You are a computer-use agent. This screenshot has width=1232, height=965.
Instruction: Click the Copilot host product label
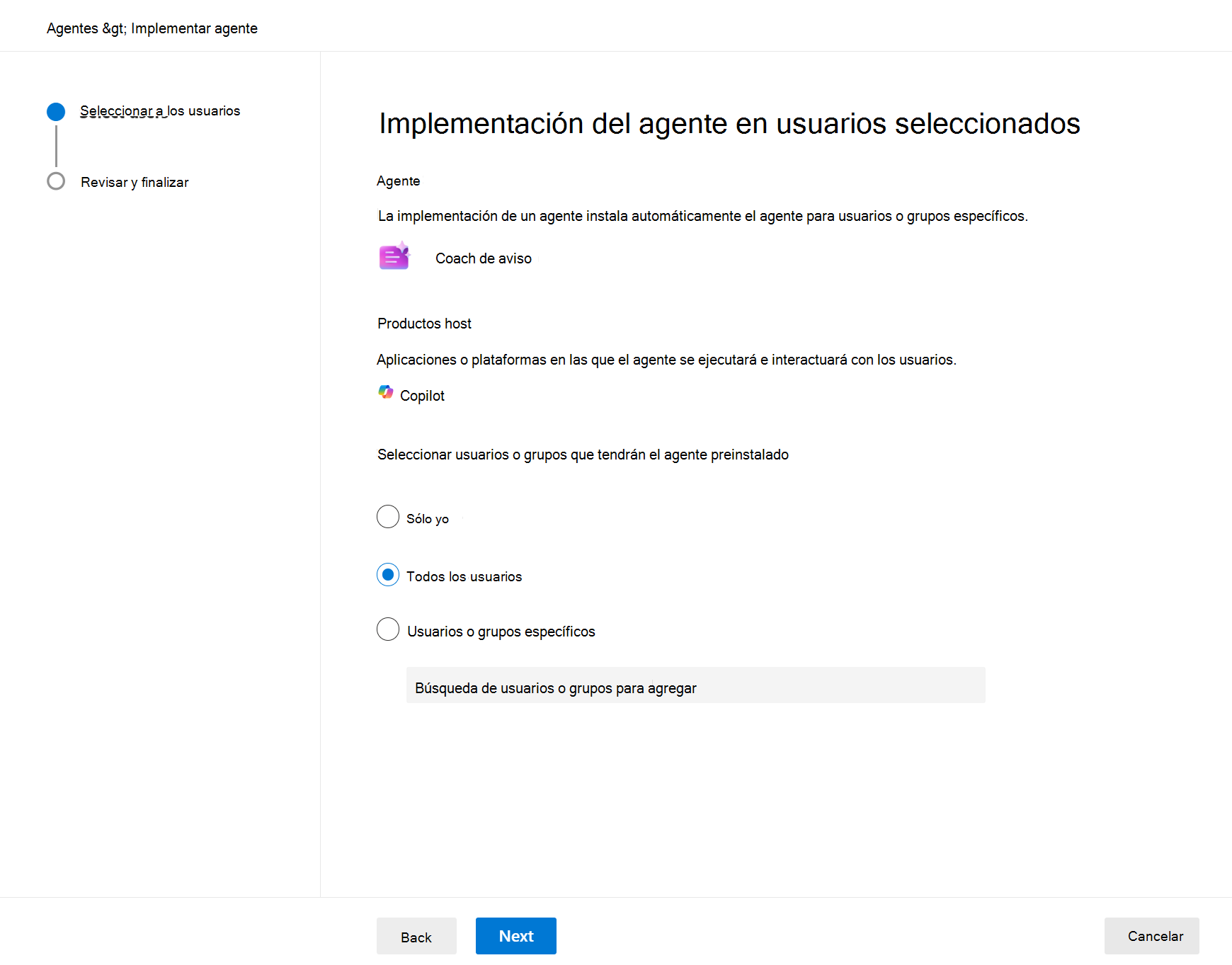point(422,396)
